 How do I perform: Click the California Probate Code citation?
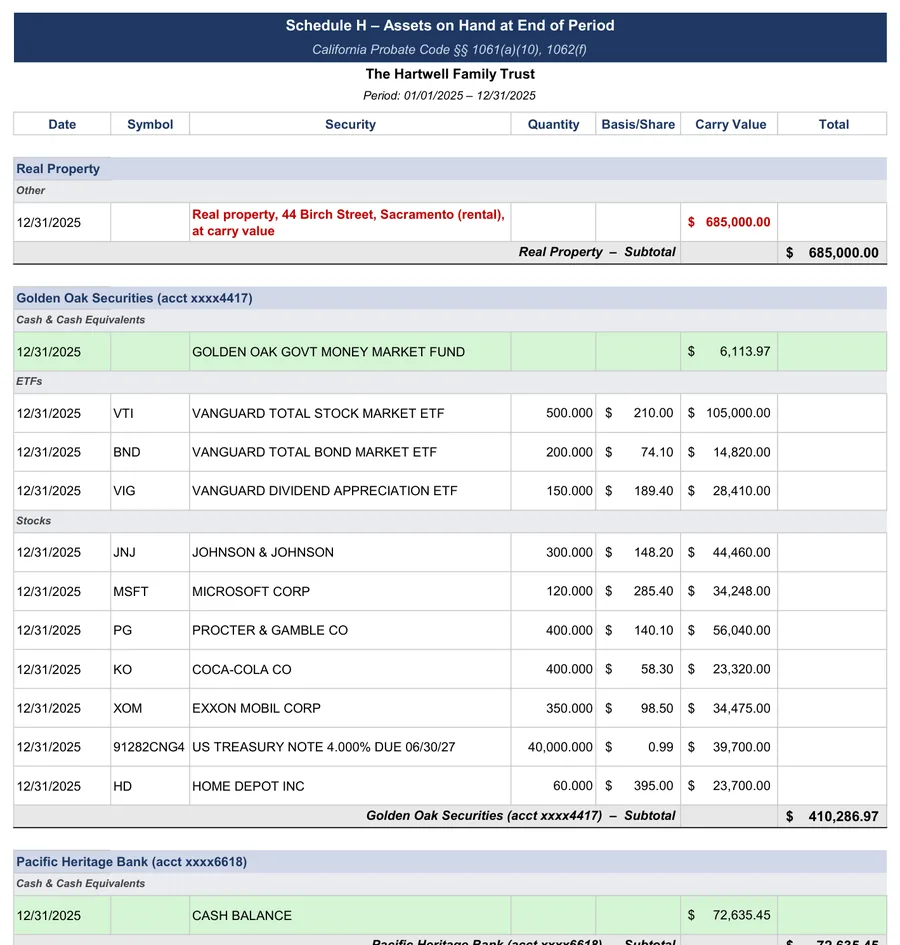click(449, 49)
